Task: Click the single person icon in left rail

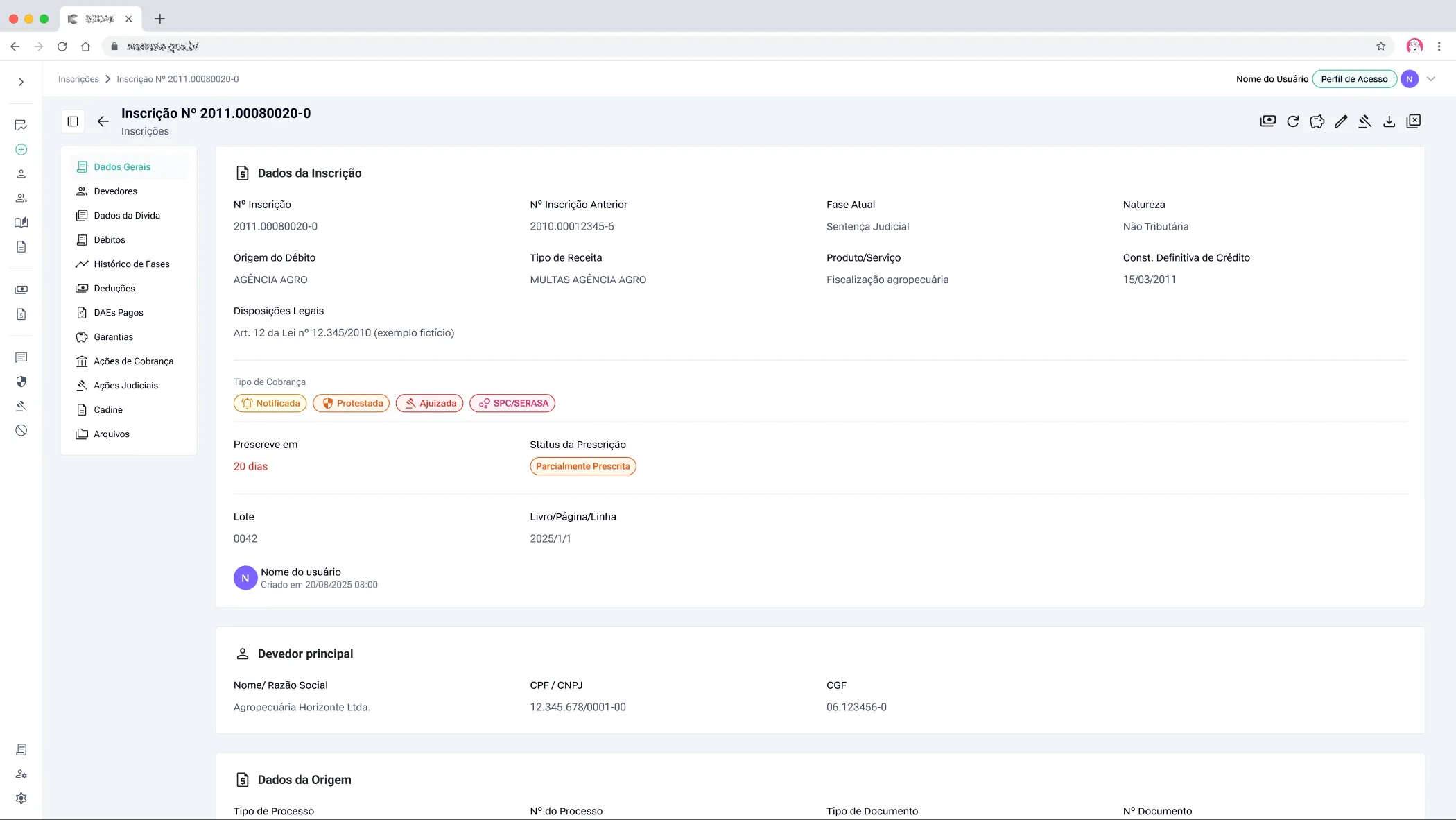Action: tap(21, 174)
